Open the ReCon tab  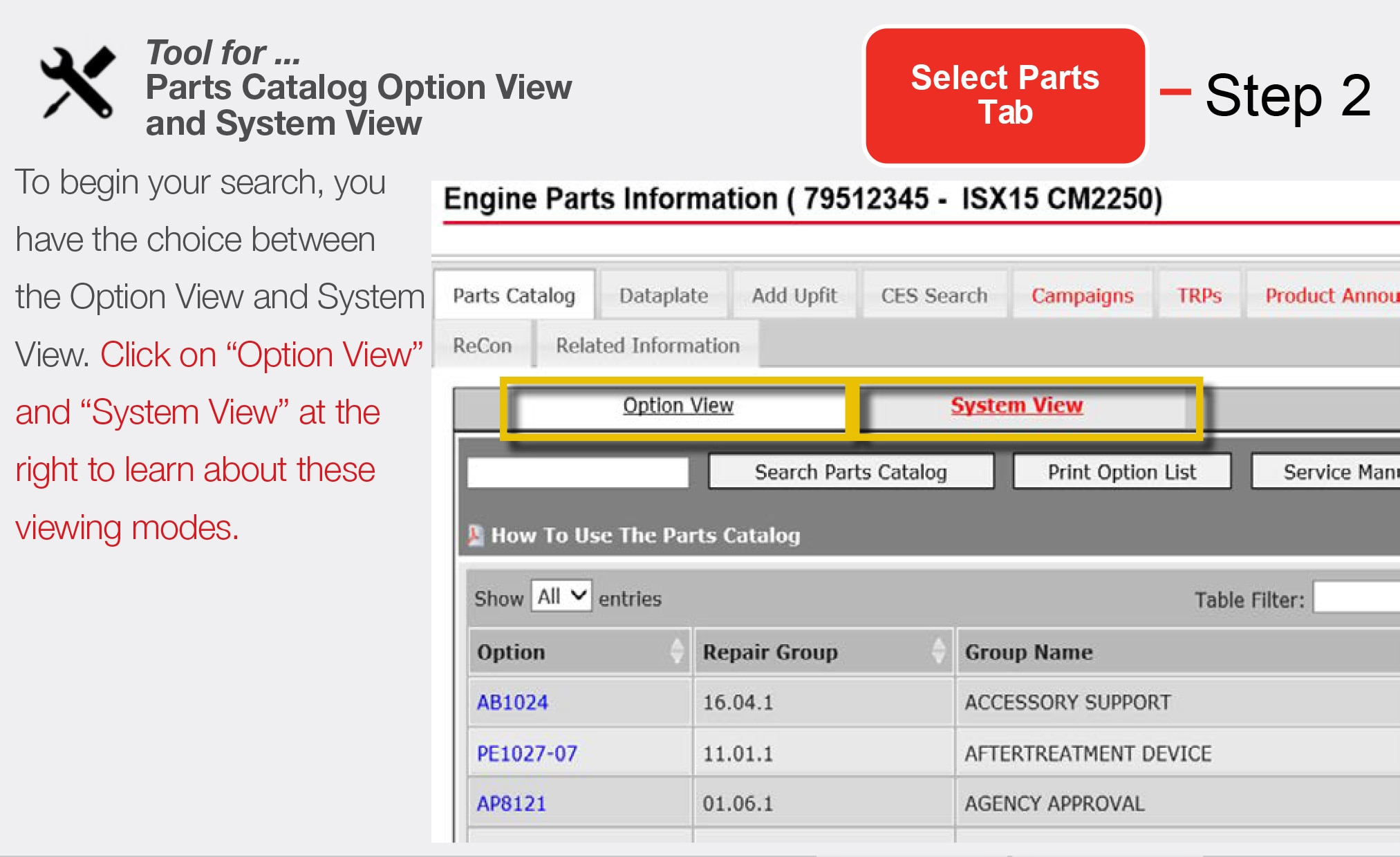[482, 345]
